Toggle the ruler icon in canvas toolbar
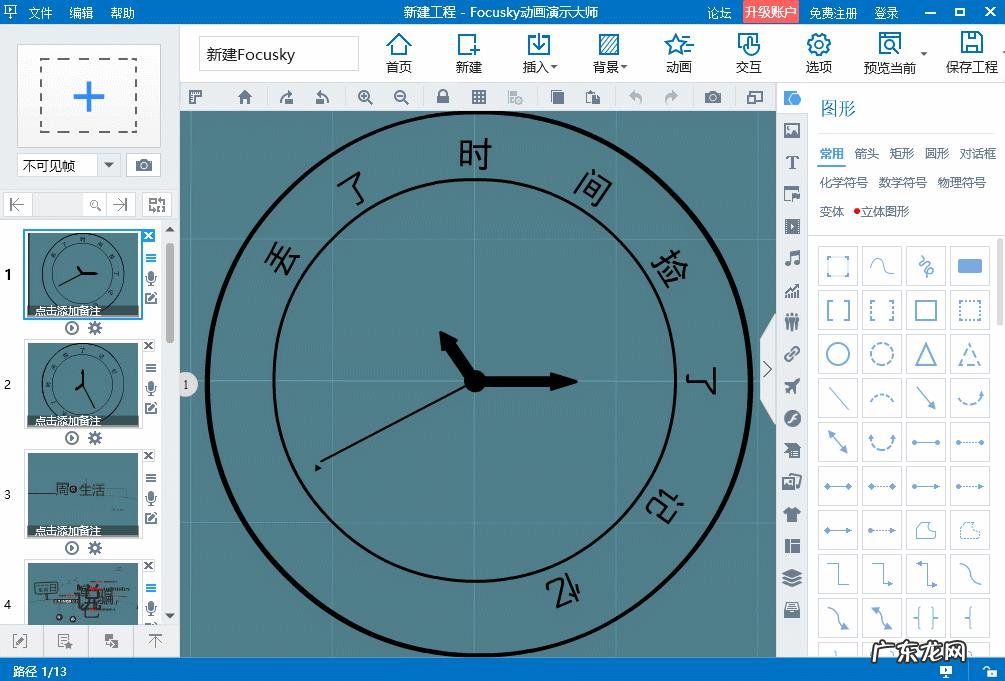1005x681 pixels. 196,97
